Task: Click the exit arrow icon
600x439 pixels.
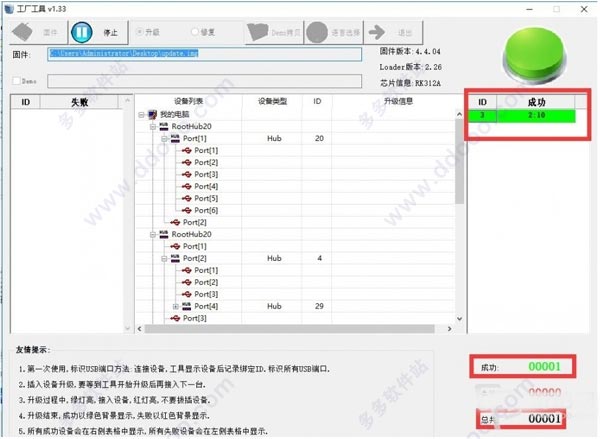Action: click(x=377, y=32)
